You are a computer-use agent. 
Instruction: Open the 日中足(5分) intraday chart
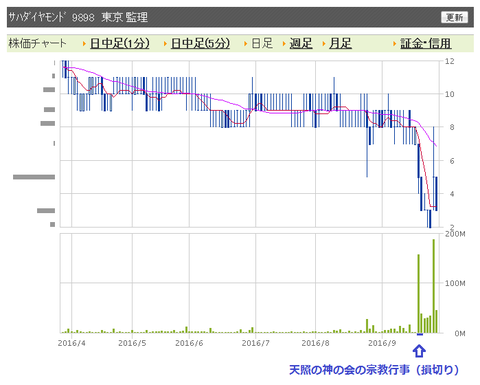click(200, 43)
